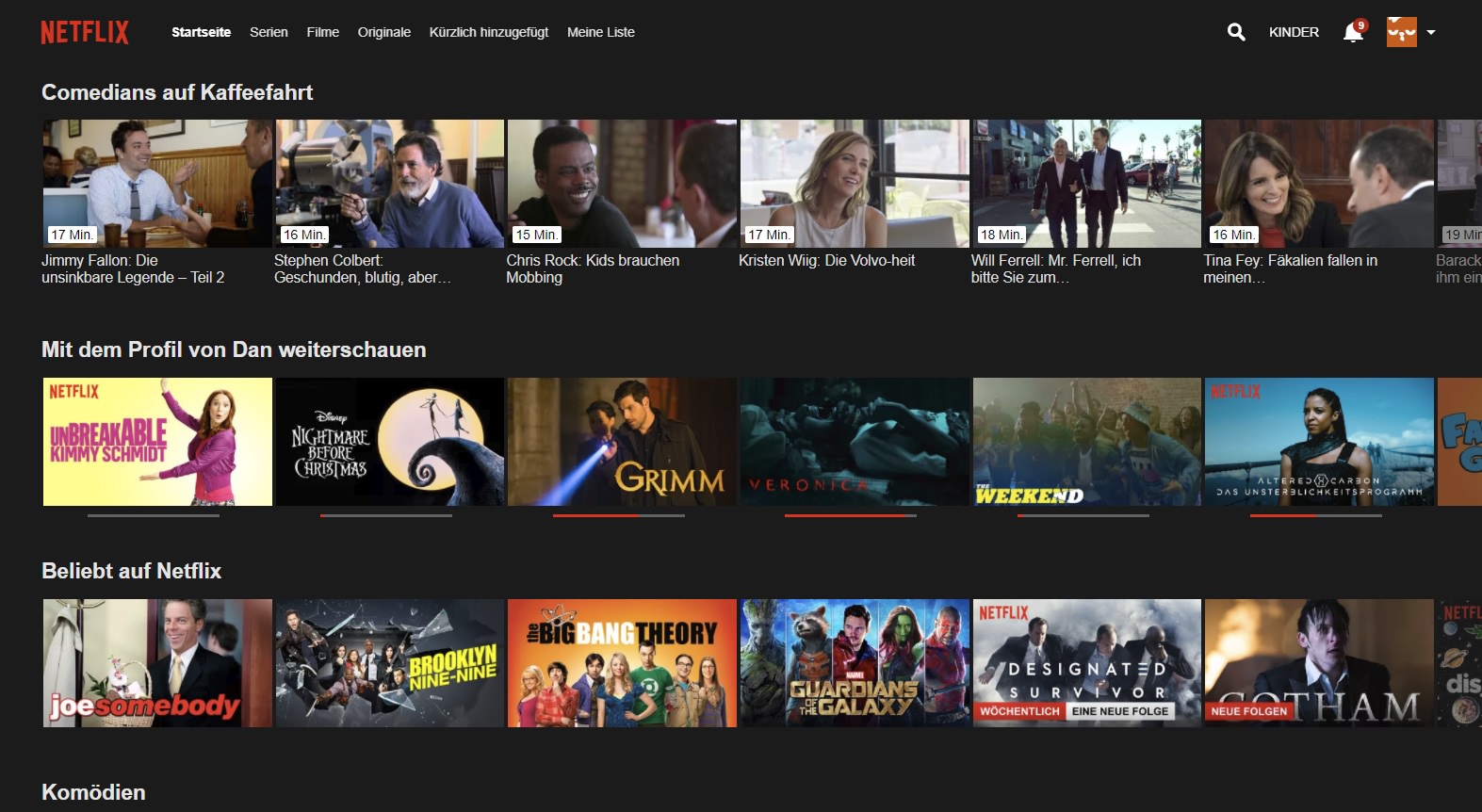
Task: Open The Weekend tile
Action: click(1087, 442)
